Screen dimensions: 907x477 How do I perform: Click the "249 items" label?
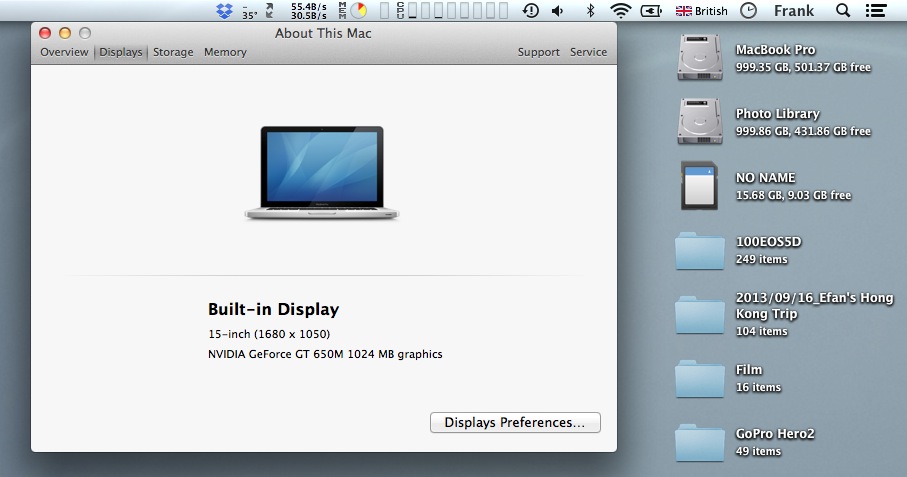(761, 260)
